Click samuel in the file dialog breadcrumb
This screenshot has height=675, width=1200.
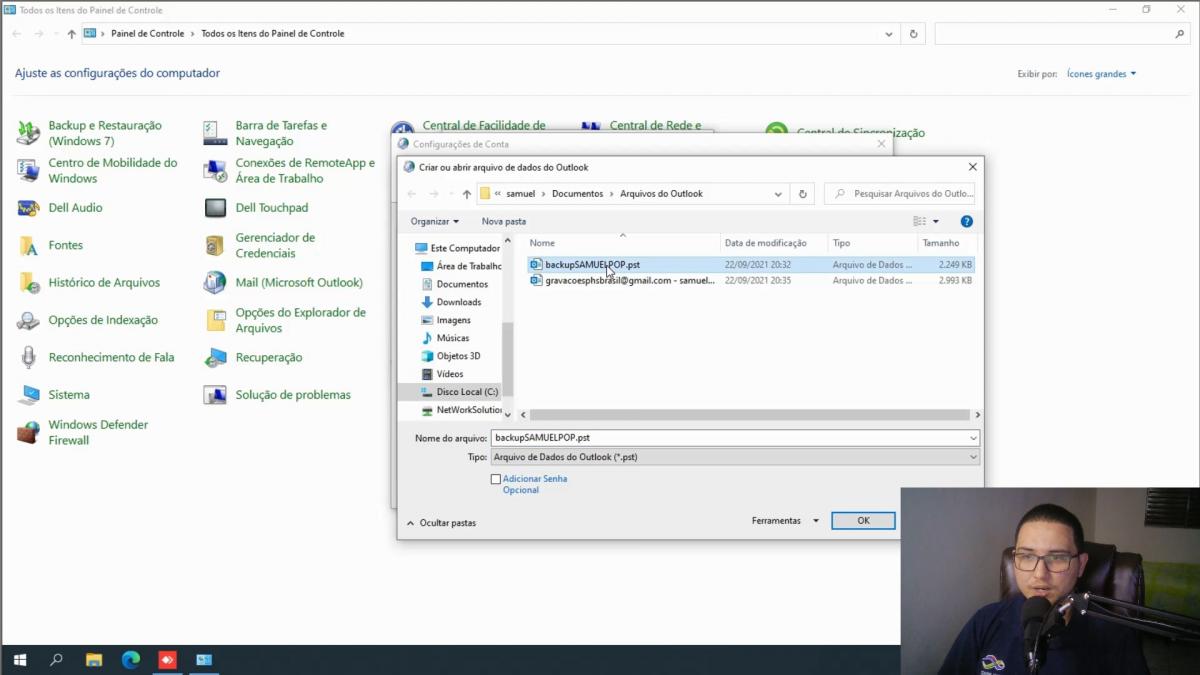(521, 194)
